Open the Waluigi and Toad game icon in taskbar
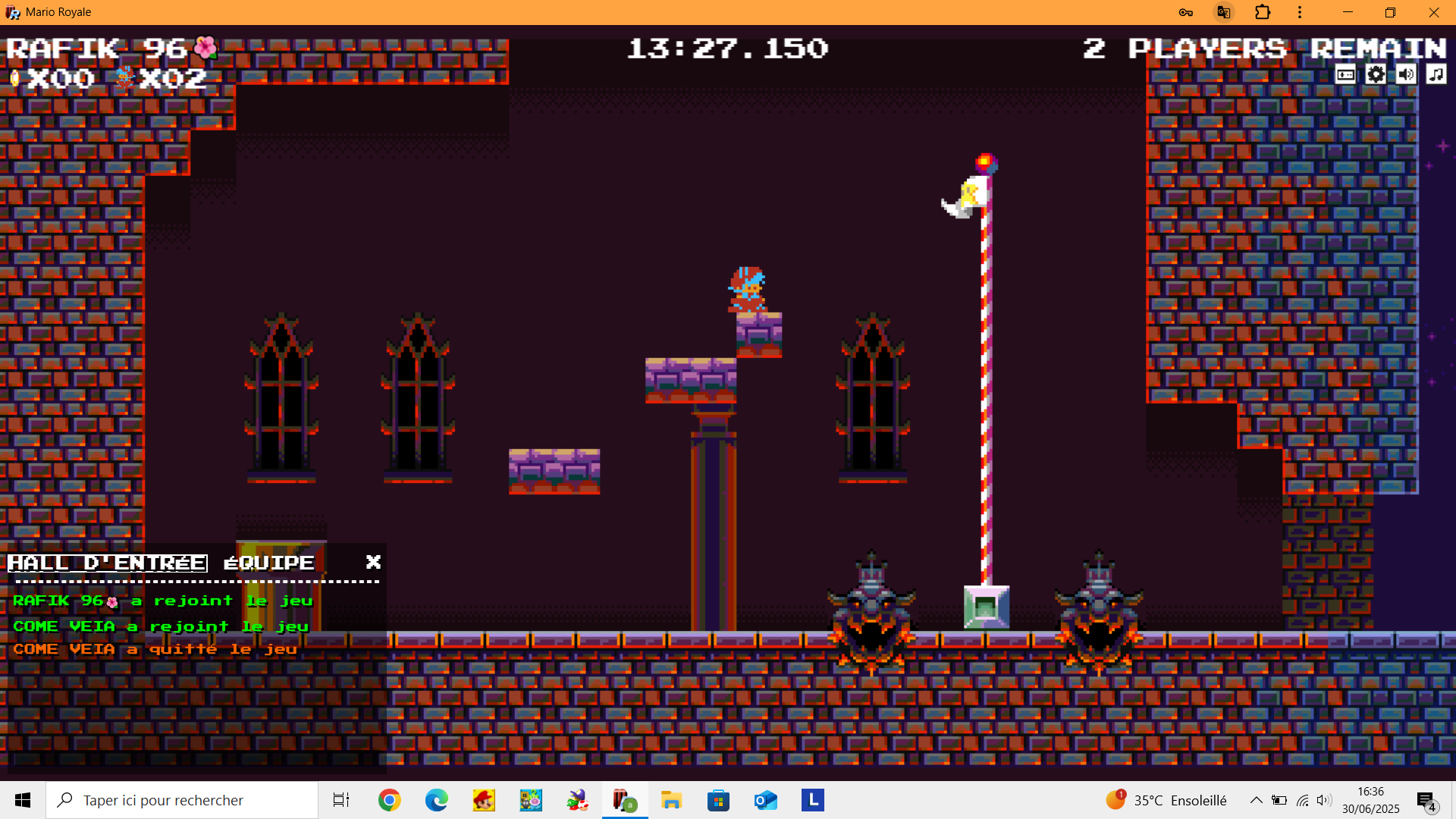1456x819 pixels. pos(578,800)
